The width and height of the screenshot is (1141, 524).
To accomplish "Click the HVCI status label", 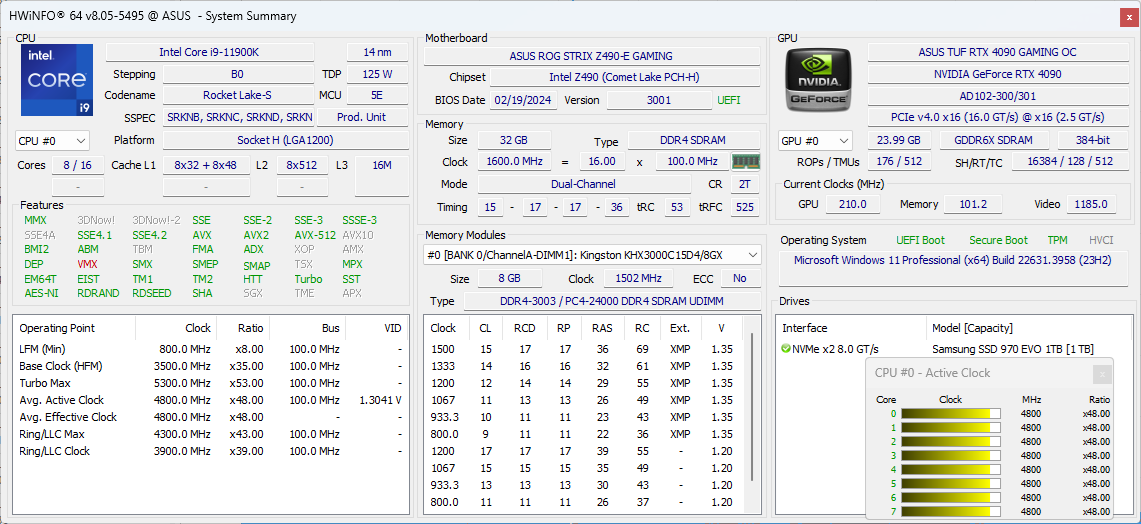I will point(1101,240).
